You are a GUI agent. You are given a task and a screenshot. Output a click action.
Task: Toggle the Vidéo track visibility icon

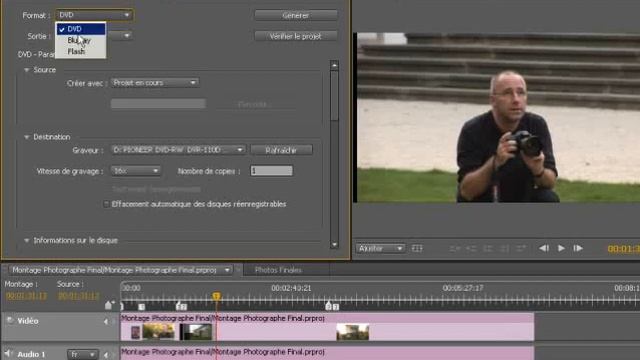pyautogui.click(x=10, y=321)
